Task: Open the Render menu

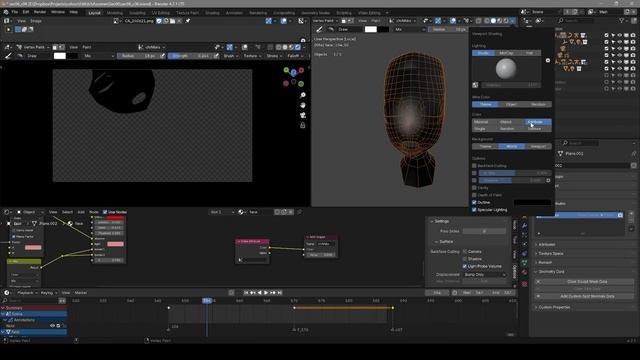Action: tap(40, 12)
